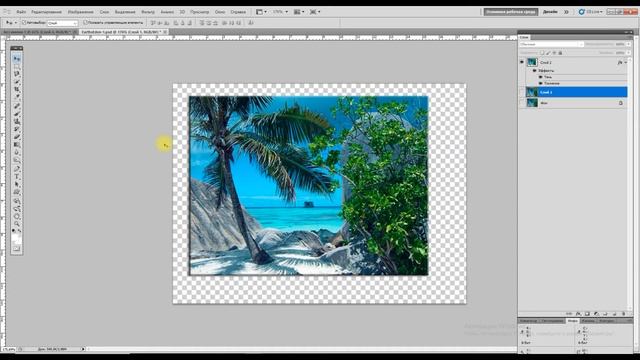Collapse effects list arrow on Слой 2
The image size is (640, 360).
click(626, 62)
